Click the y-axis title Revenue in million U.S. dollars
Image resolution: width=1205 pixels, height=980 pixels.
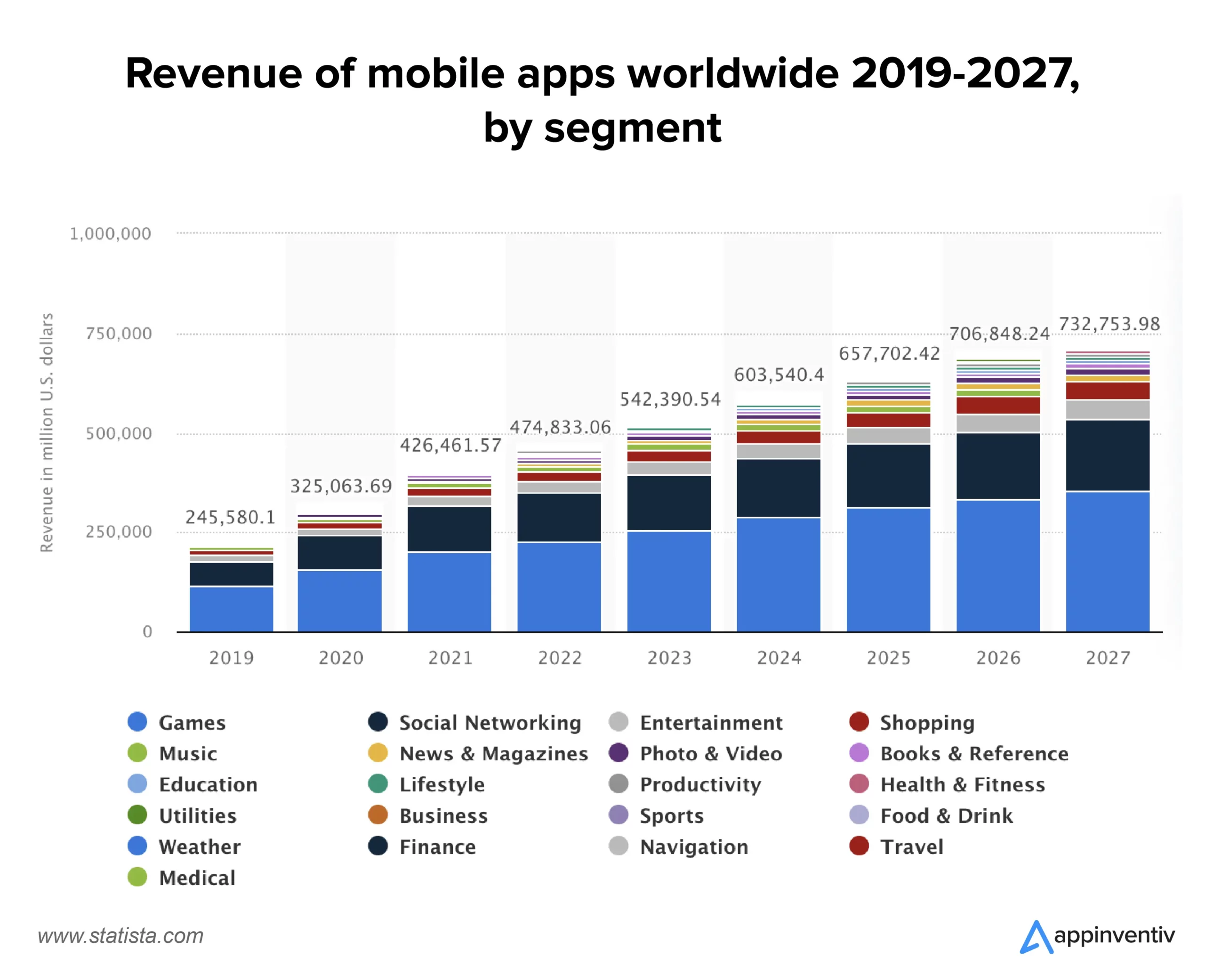[x=46, y=432]
